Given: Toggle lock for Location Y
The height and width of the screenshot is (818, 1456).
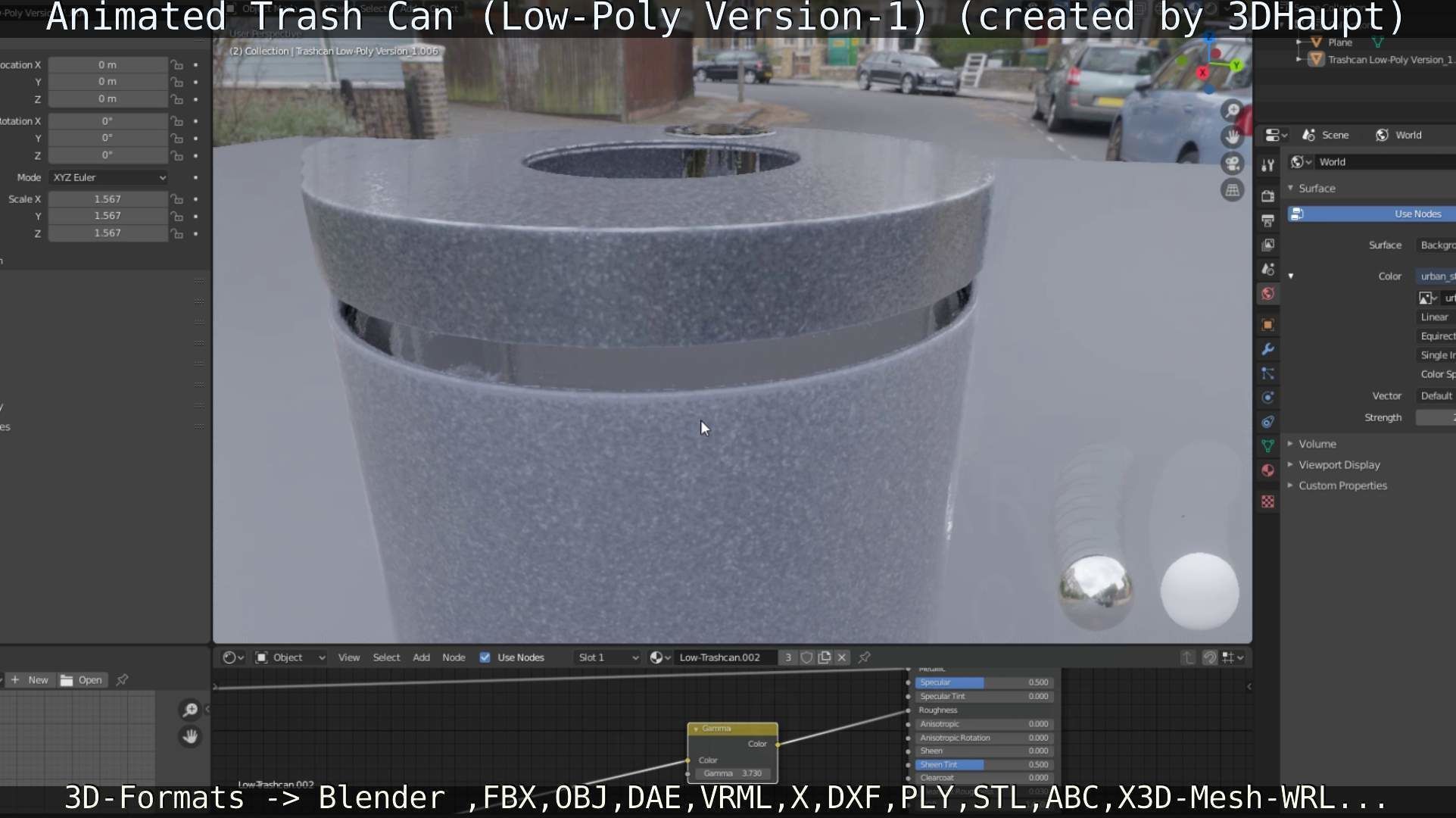Looking at the screenshot, I should (x=176, y=82).
